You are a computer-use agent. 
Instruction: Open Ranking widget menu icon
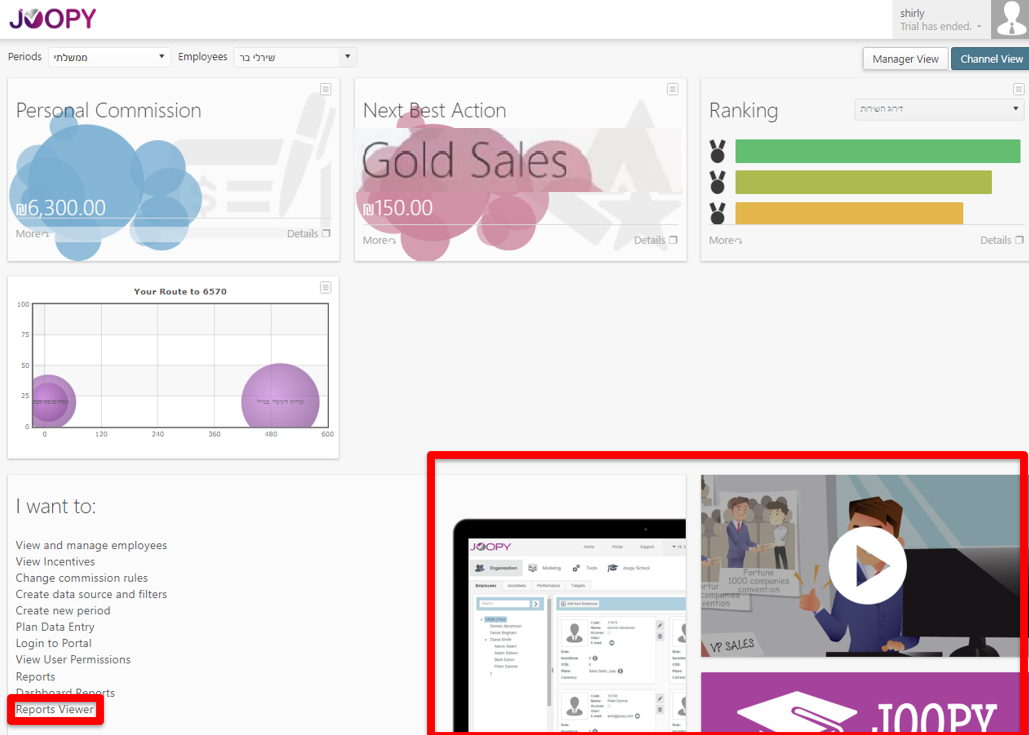[1018, 89]
